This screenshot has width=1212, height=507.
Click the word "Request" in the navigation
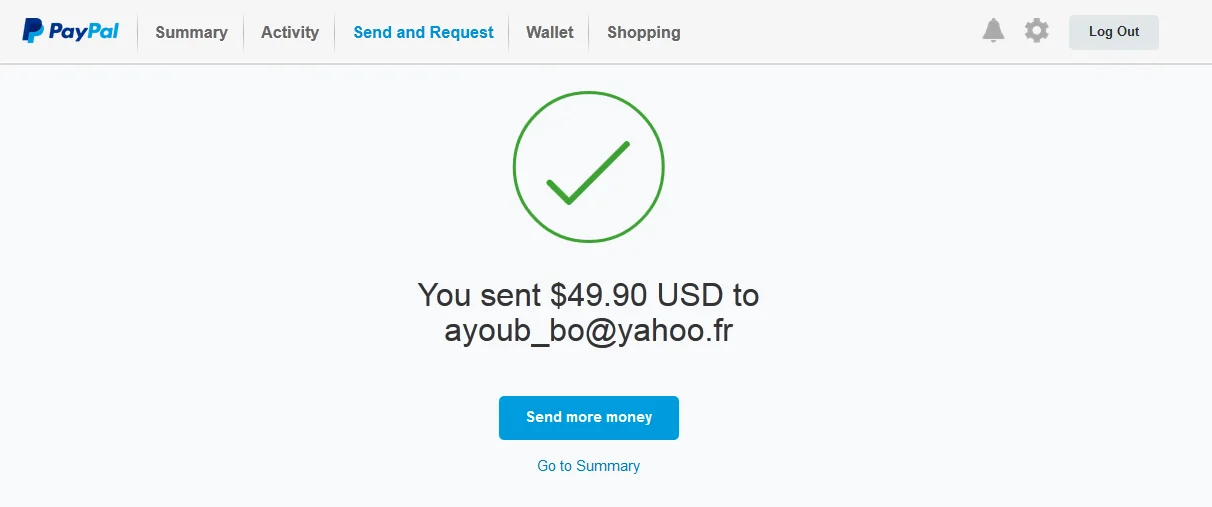click(461, 32)
